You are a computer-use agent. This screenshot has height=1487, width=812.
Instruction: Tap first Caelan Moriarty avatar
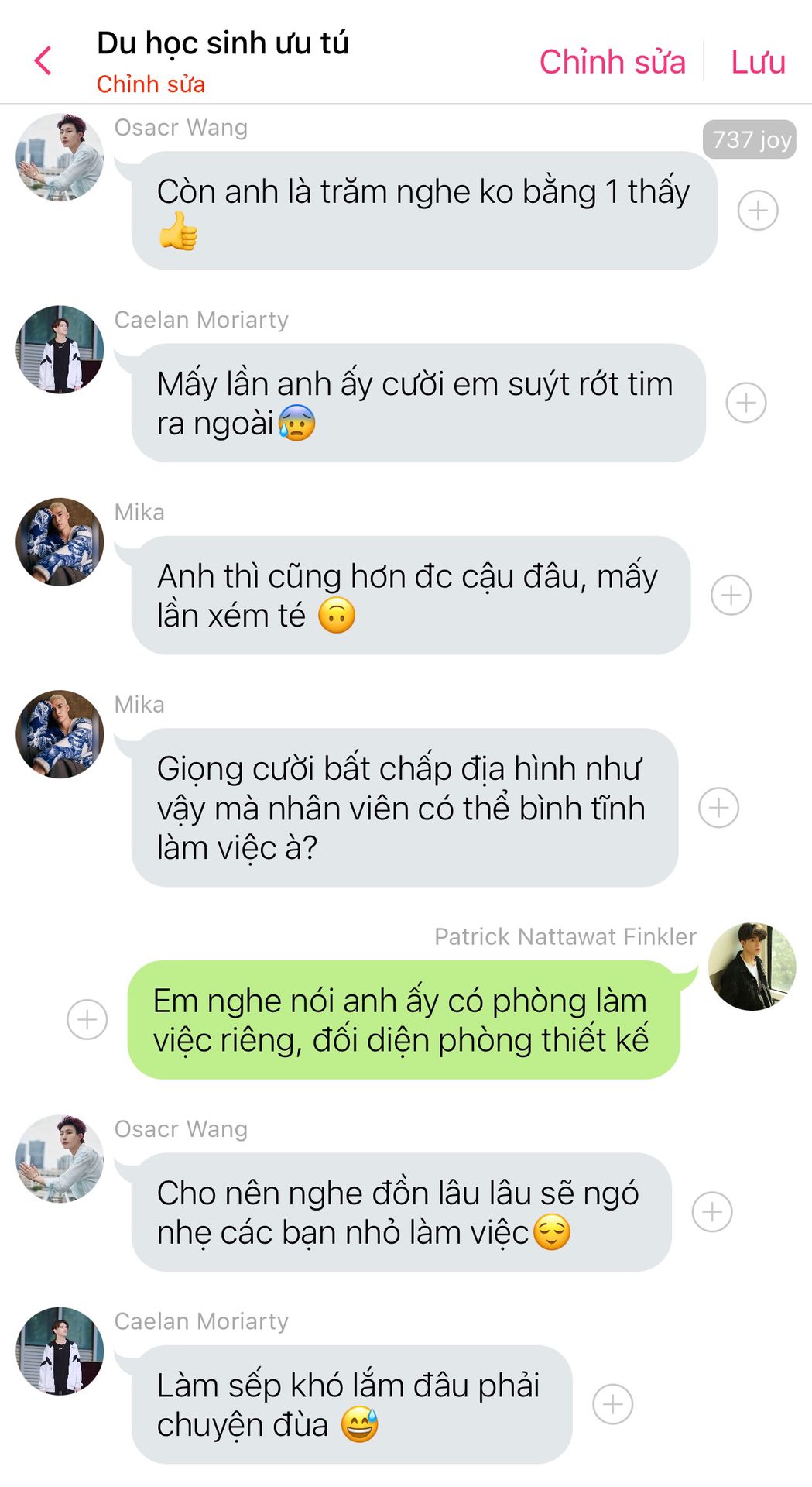point(60,349)
